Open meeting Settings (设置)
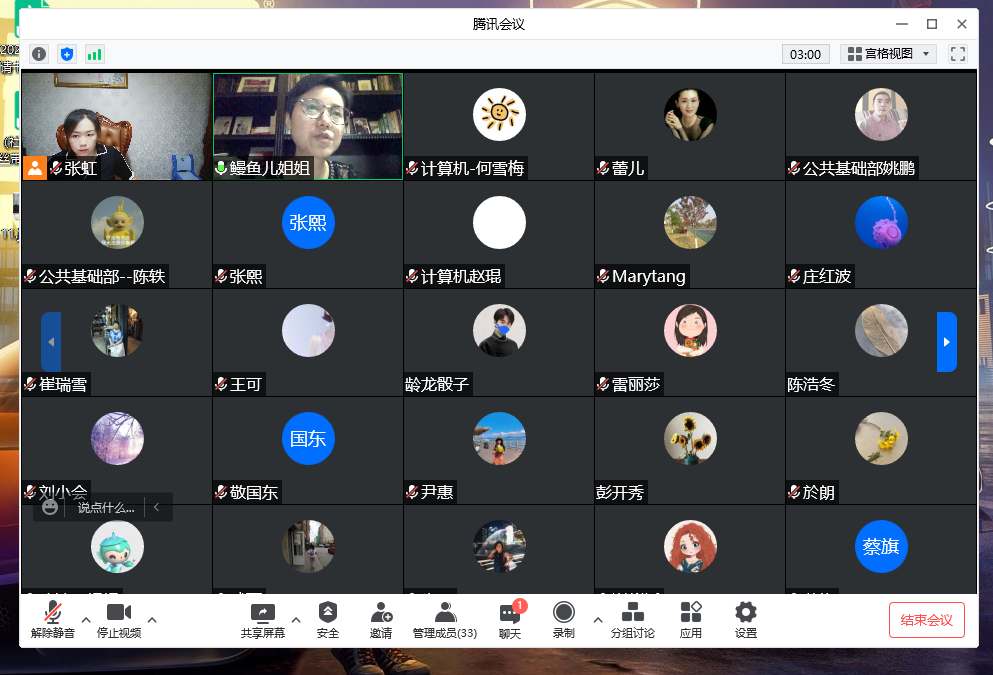 tap(746, 620)
